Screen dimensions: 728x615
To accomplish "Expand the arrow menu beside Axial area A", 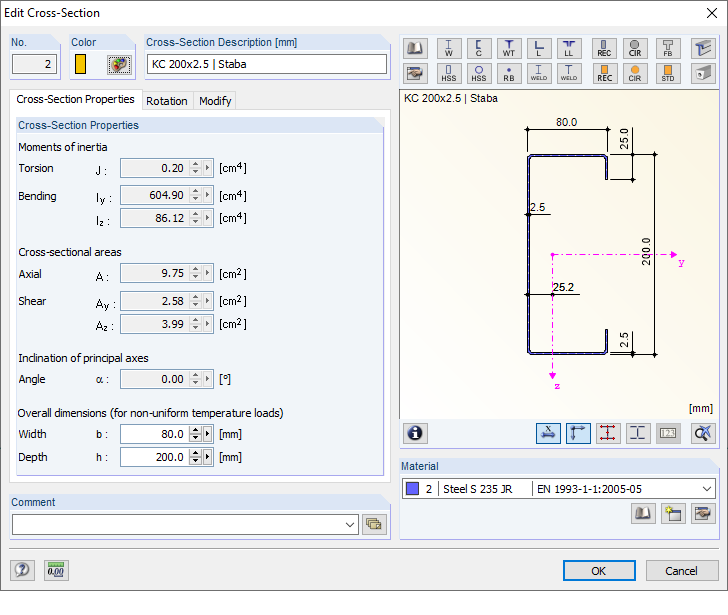I will [208, 273].
